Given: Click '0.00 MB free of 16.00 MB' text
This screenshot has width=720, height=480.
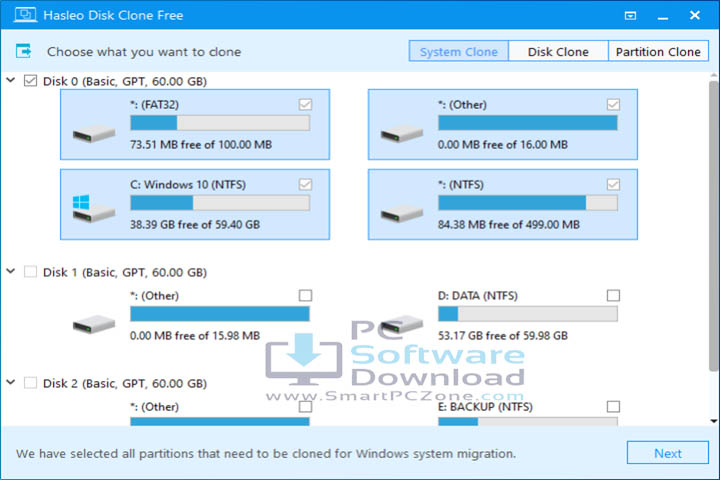Looking at the screenshot, I should tap(502, 145).
